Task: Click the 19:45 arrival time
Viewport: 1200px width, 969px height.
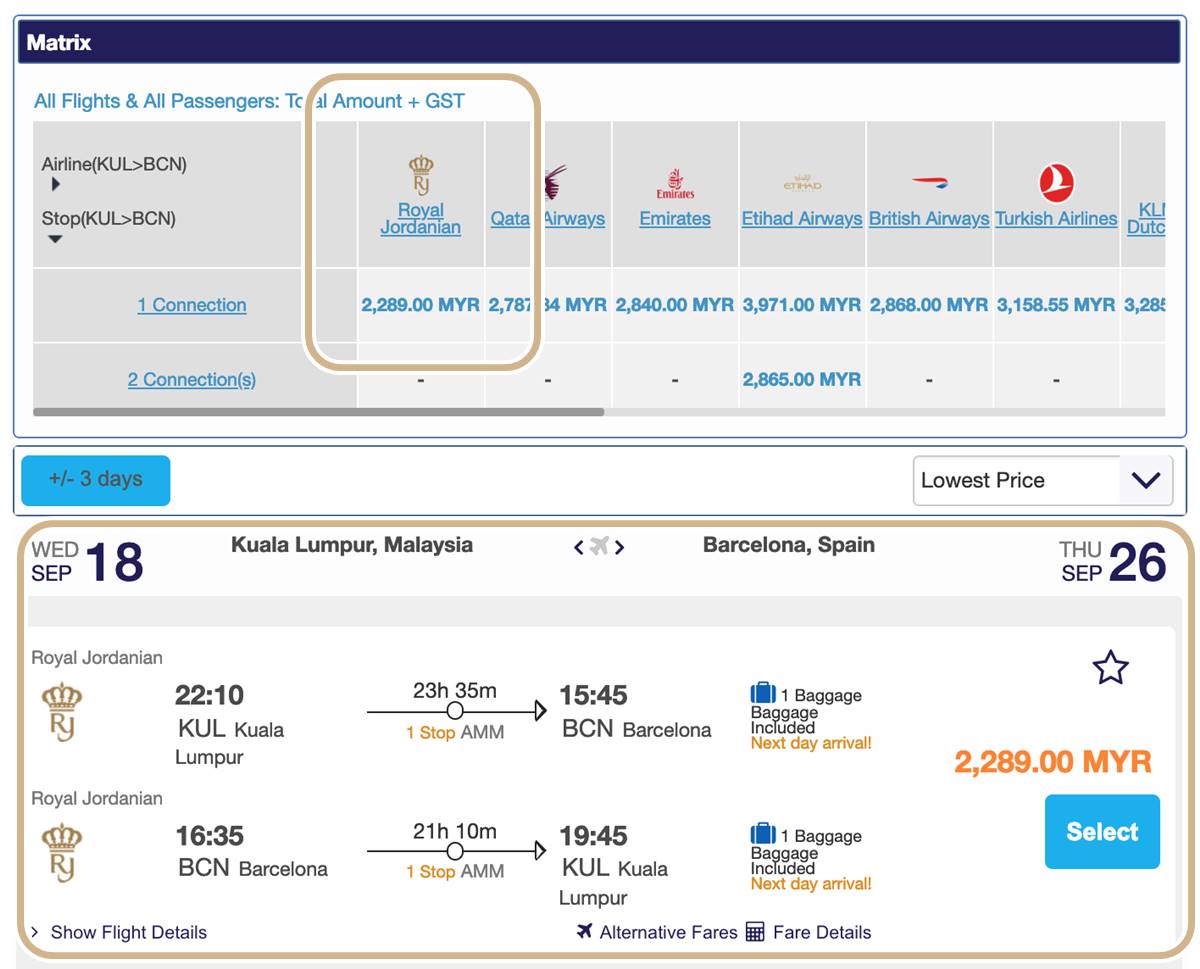Action: pos(593,835)
